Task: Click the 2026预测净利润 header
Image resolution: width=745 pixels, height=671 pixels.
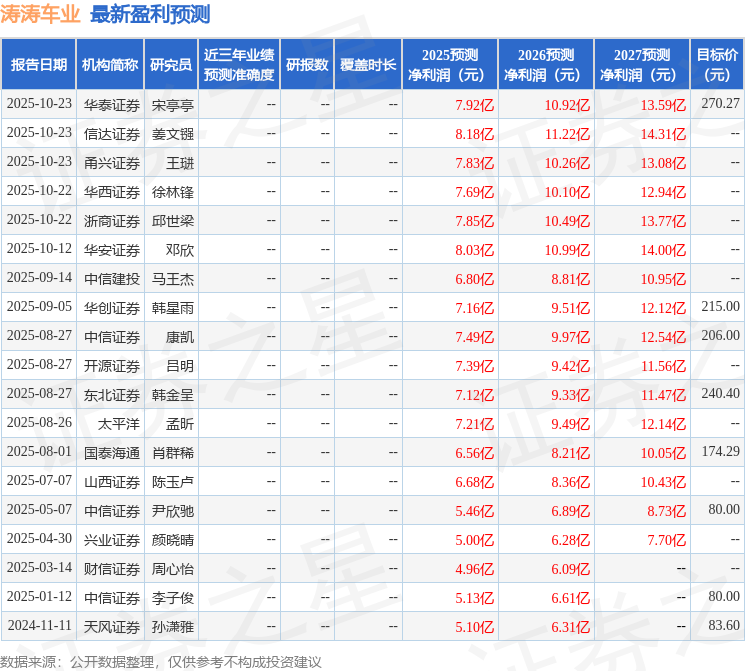Action: [x=546, y=65]
